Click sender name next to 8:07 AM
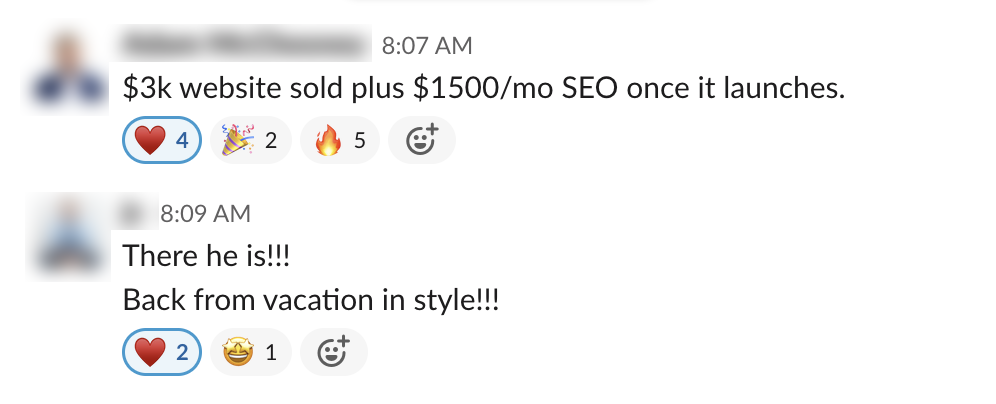 pos(244,46)
